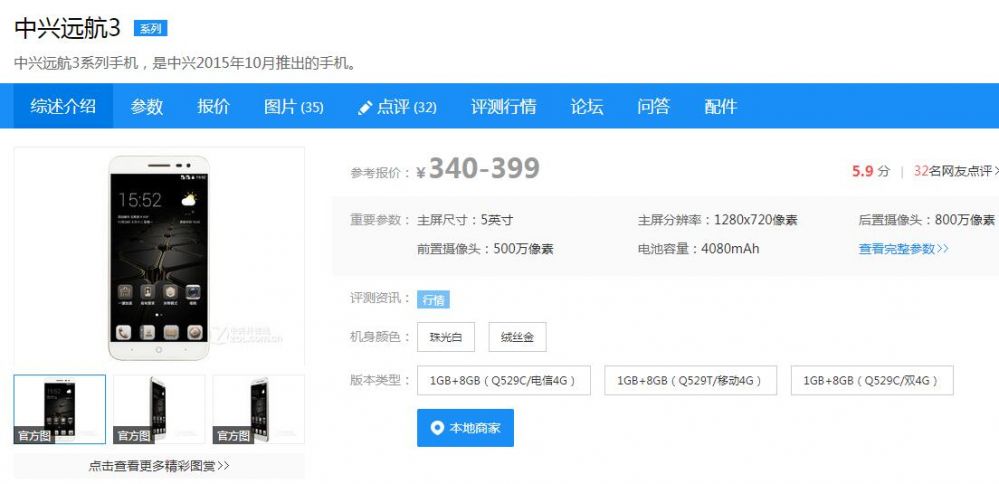The width and height of the screenshot is (999, 484).
Task: Click the pencil icon beside 点评
Action: coord(364,108)
